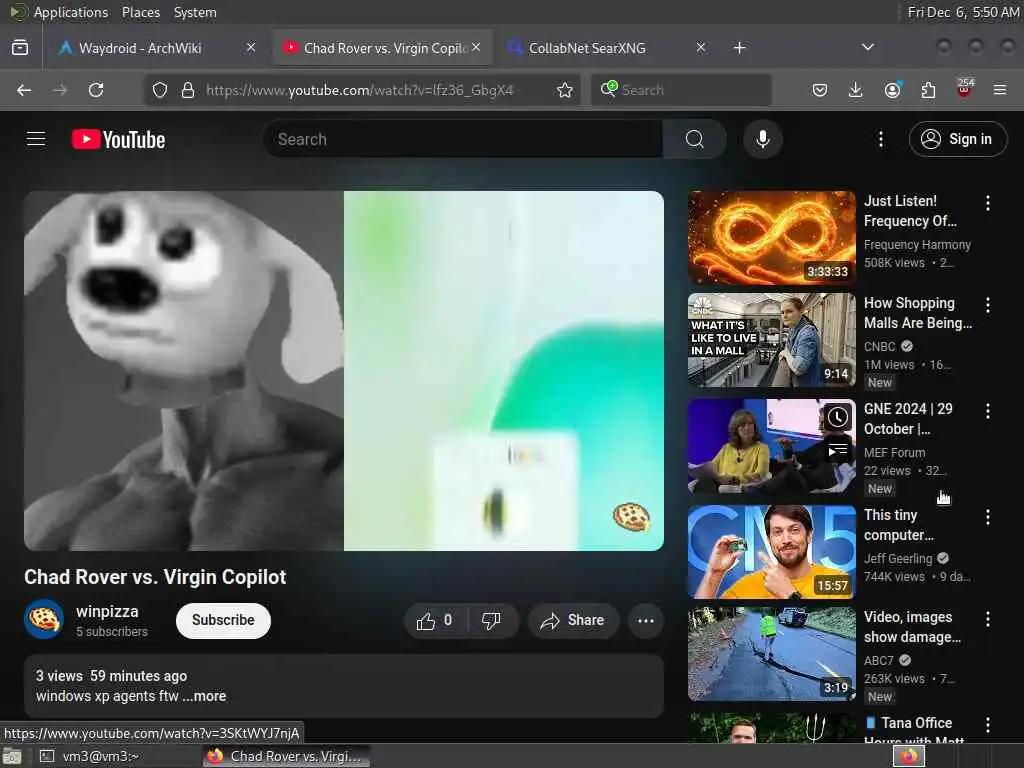
Task: Play the Just Listen Frequency thumbnail
Action: pyautogui.click(x=771, y=238)
